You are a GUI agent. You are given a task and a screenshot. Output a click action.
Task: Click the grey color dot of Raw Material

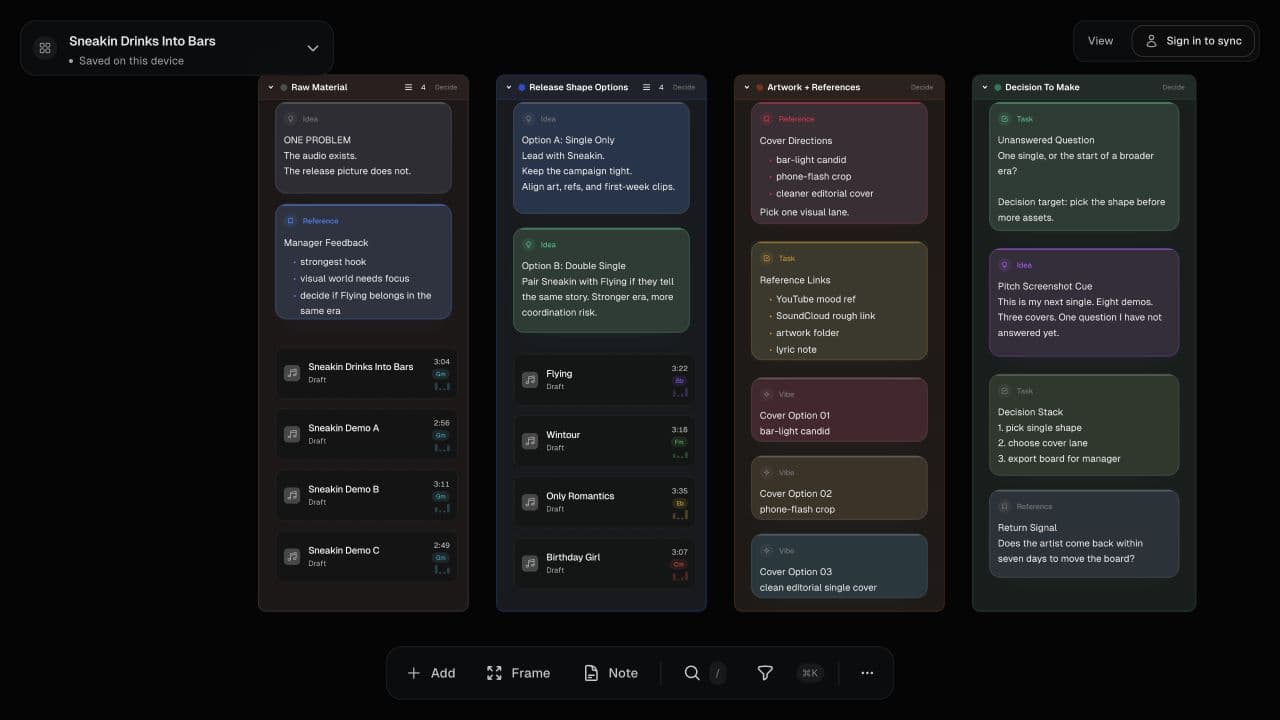click(x=284, y=87)
